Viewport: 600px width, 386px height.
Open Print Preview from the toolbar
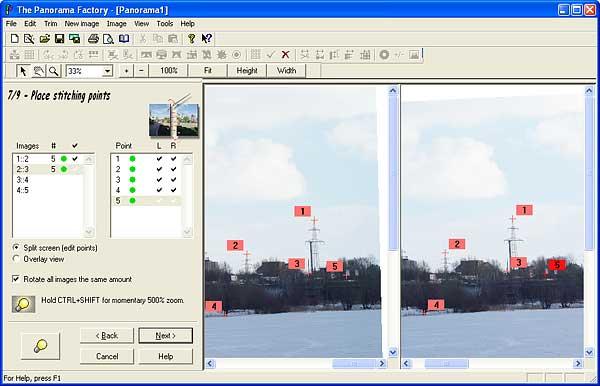click(108, 39)
